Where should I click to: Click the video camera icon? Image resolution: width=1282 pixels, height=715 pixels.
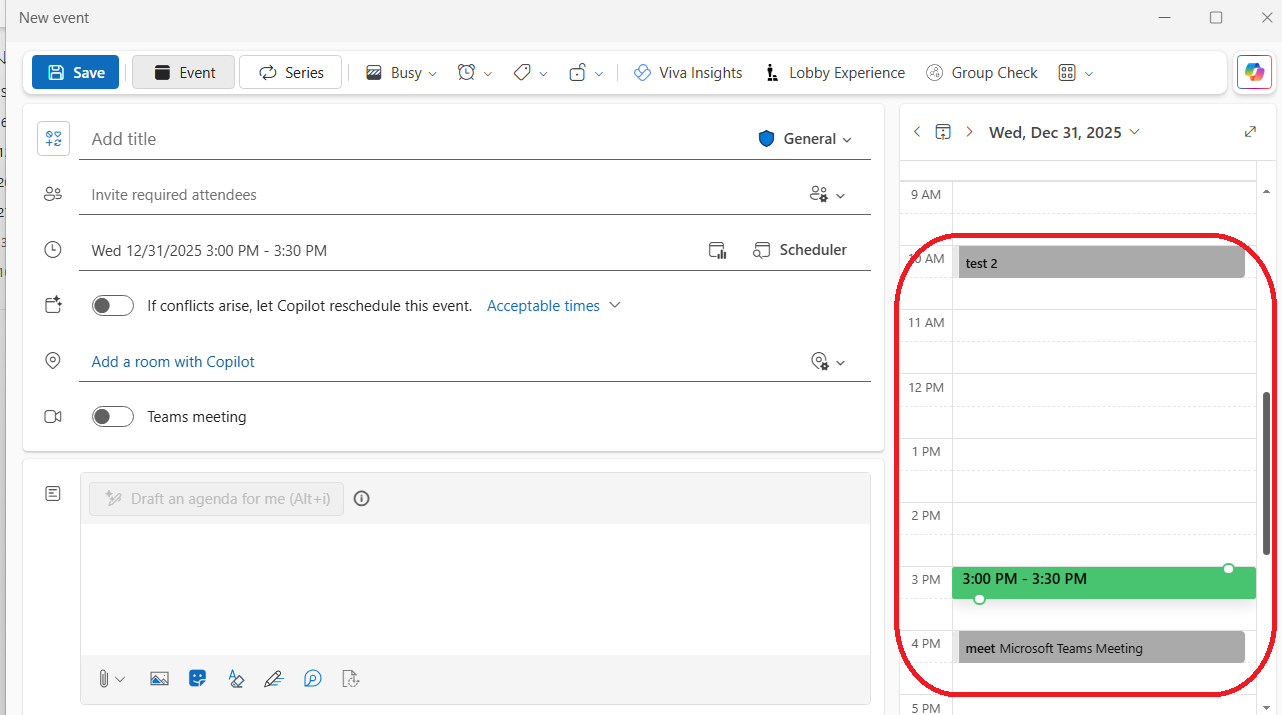pos(53,417)
